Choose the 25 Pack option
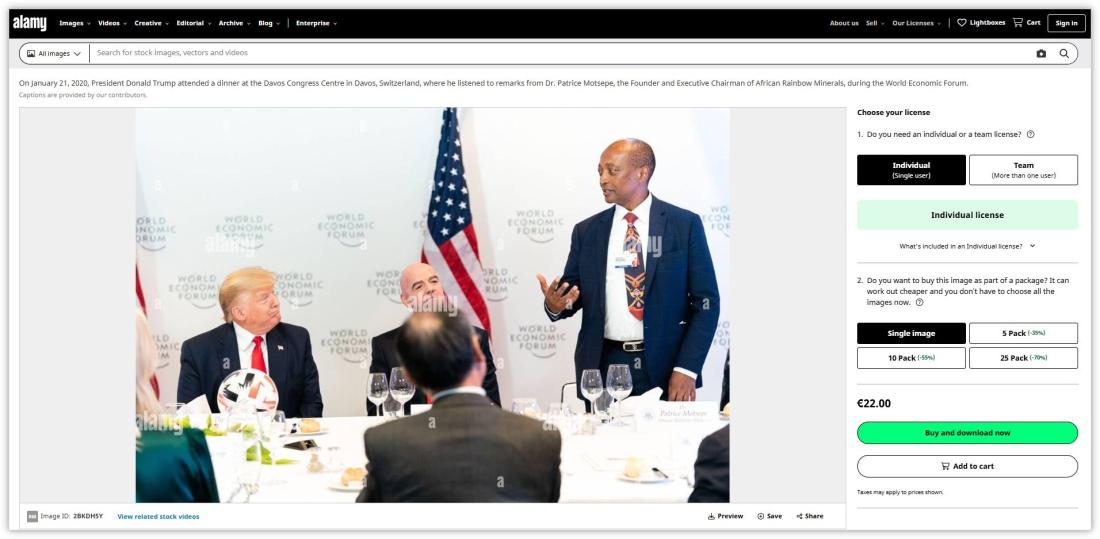The width and height of the screenshot is (1100, 539). (1024, 358)
